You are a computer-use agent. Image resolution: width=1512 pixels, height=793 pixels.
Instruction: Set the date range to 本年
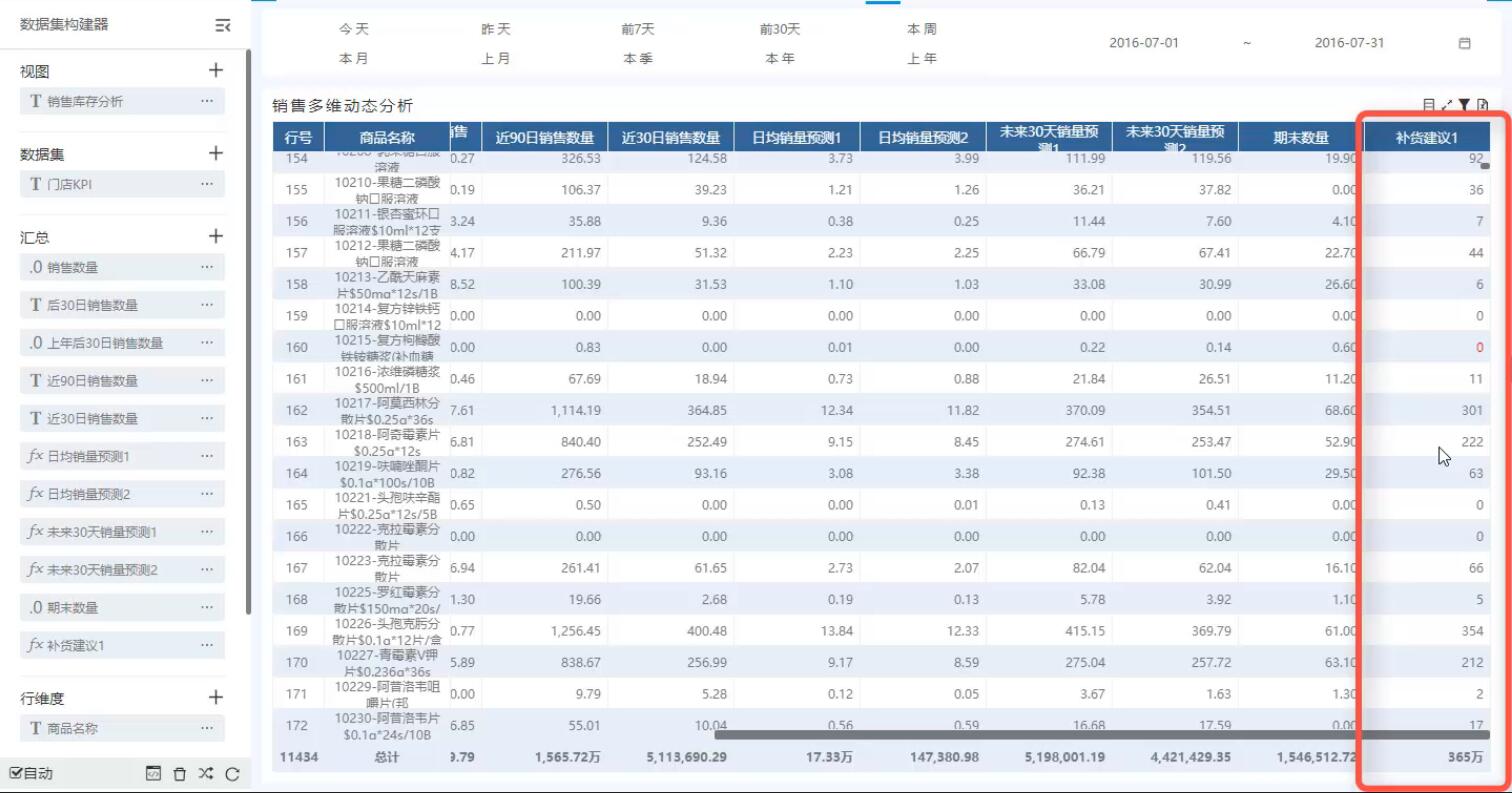coord(780,58)
